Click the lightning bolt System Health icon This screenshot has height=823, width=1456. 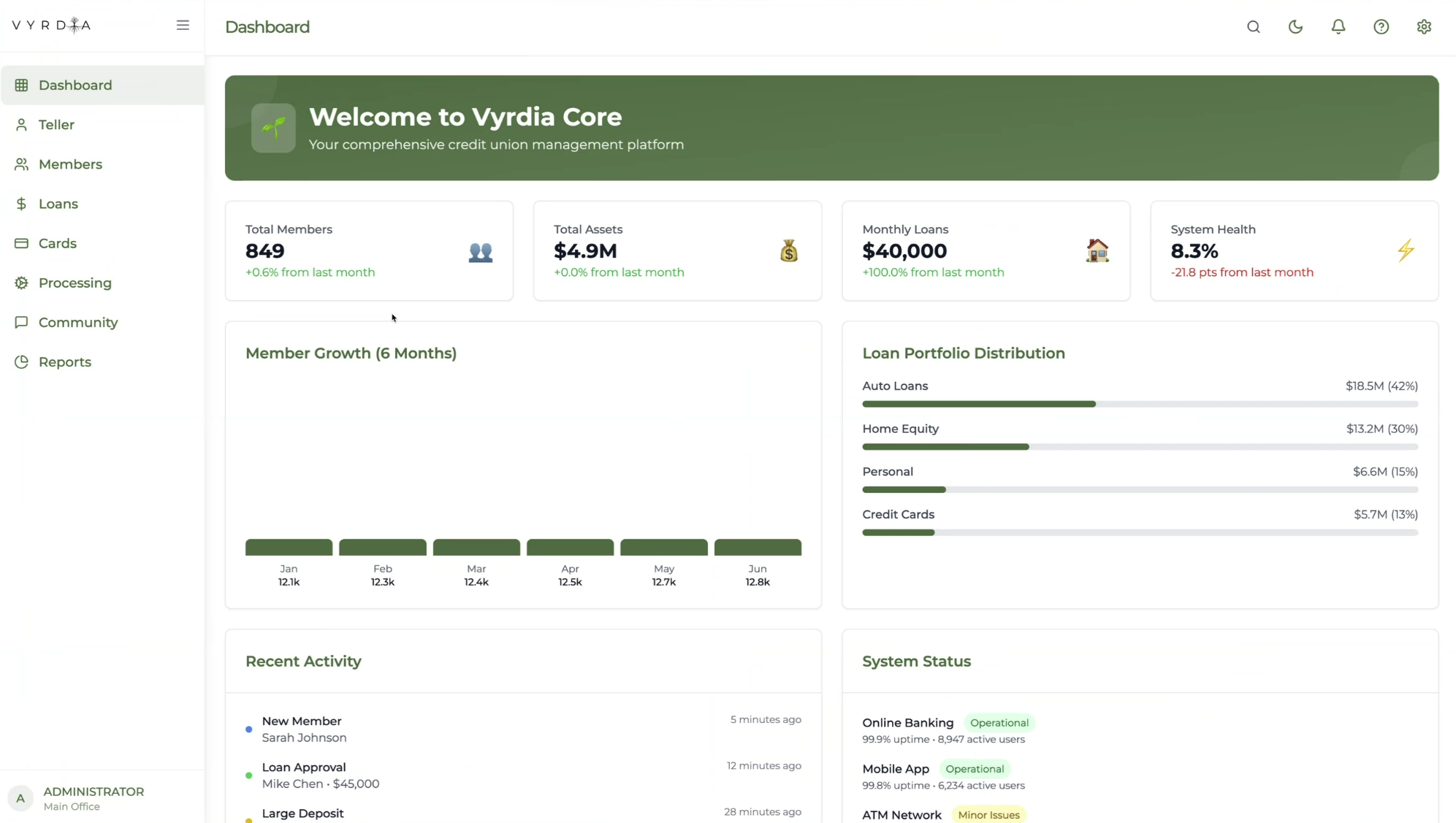coord(1406,250)
